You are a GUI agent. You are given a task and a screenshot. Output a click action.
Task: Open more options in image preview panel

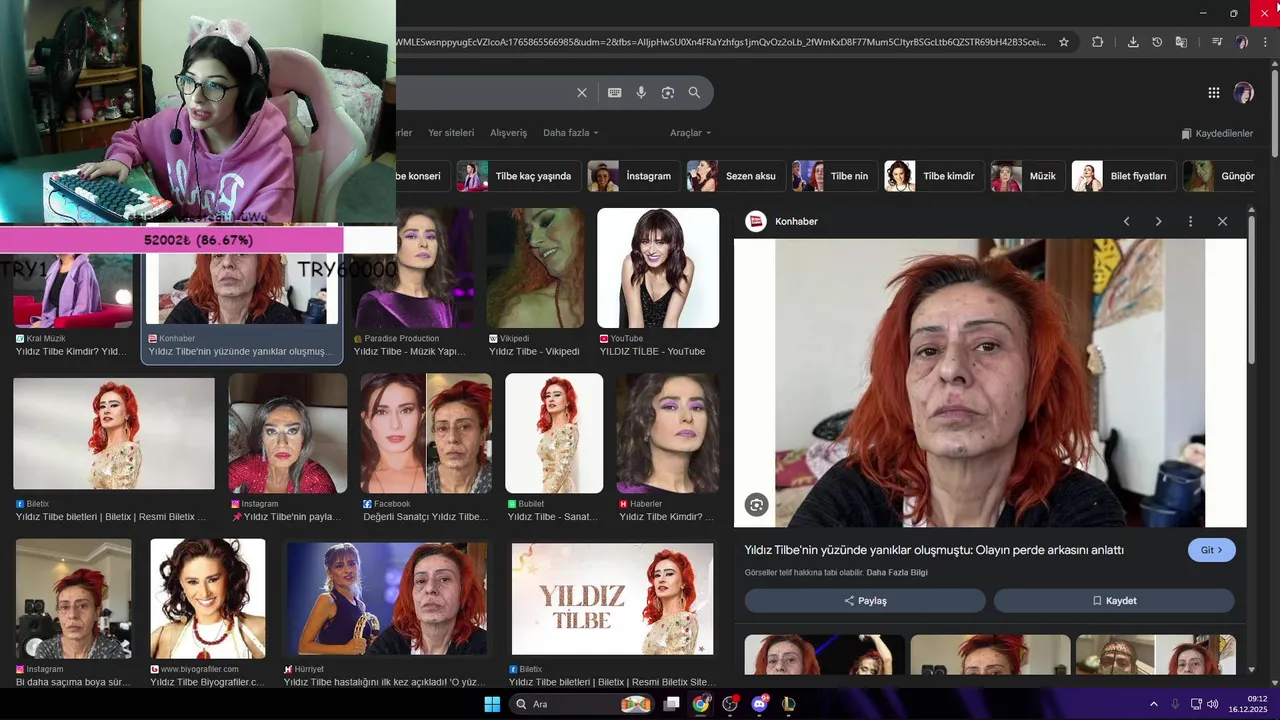pos(1190,221)
